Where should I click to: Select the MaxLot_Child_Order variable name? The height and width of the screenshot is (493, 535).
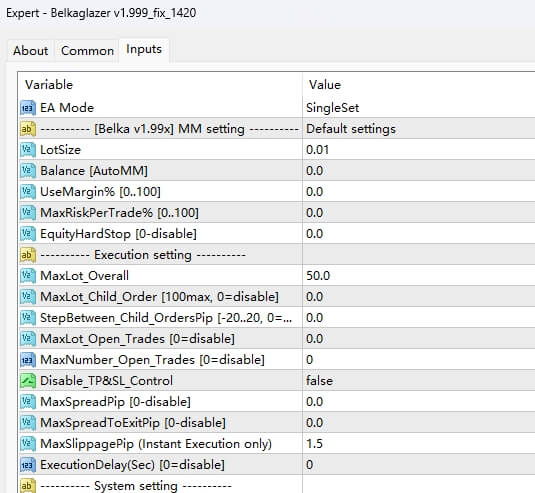[159, 297]
